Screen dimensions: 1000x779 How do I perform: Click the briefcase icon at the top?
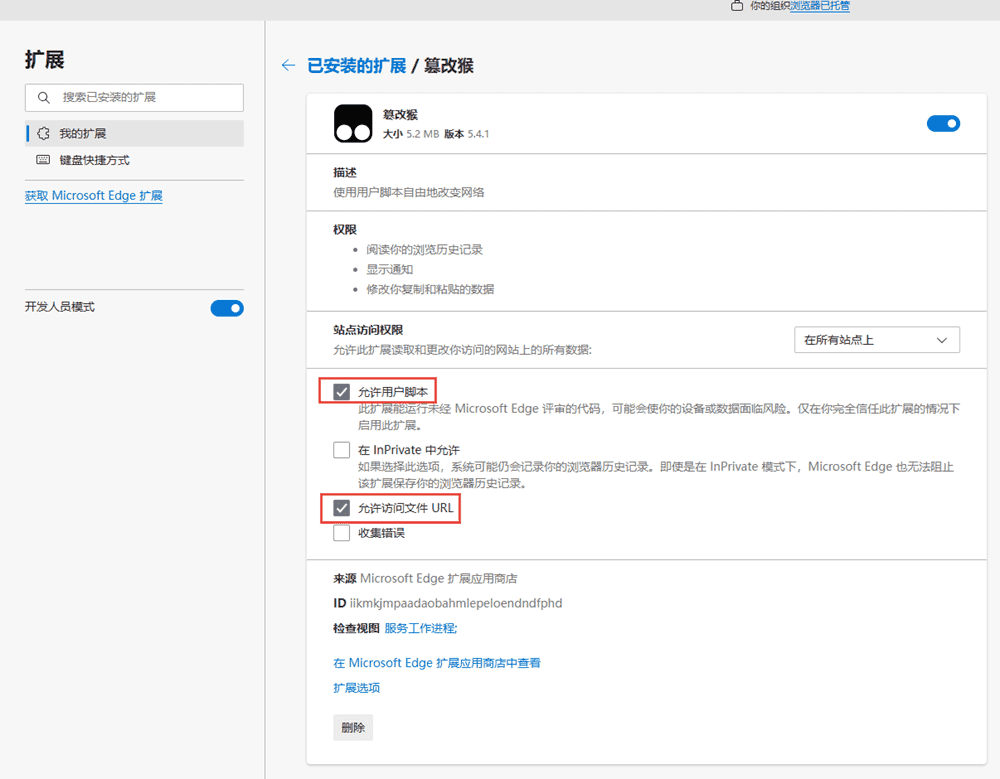[x=737, y=6]
